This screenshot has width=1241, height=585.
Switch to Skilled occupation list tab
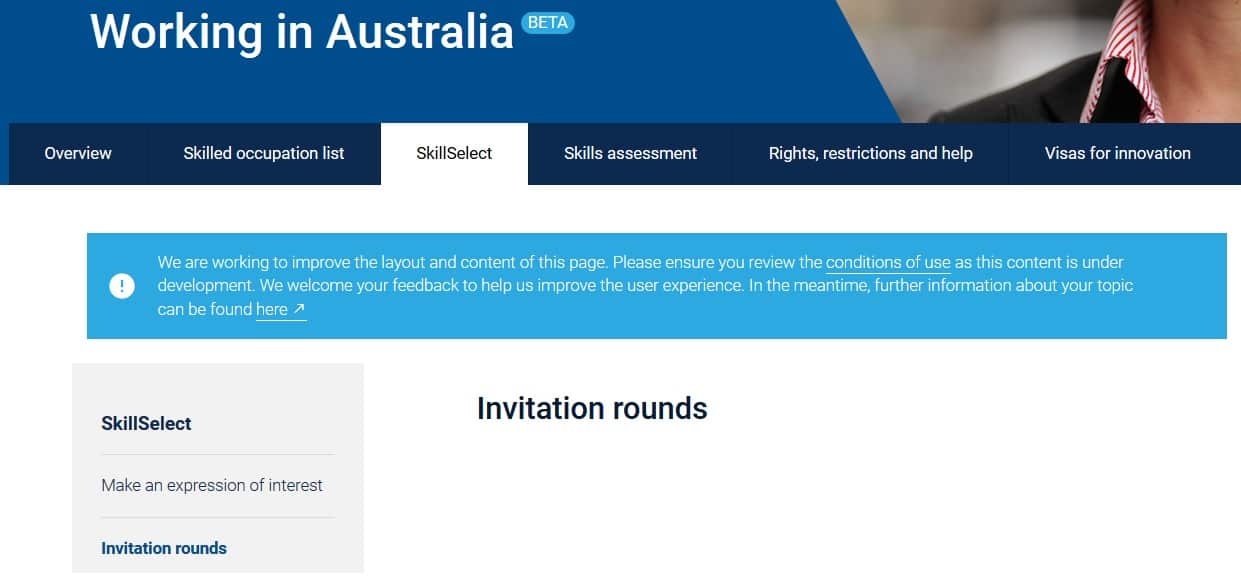pos(264,153)
